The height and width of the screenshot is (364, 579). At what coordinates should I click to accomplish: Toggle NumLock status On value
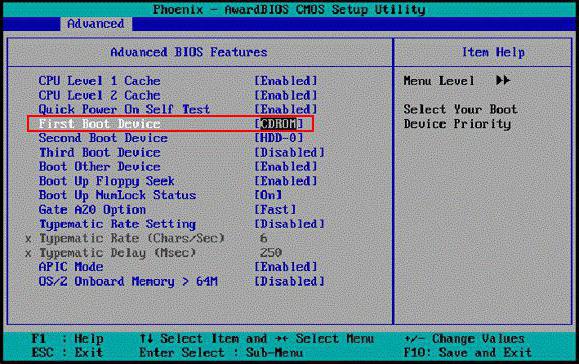[268, 195]
